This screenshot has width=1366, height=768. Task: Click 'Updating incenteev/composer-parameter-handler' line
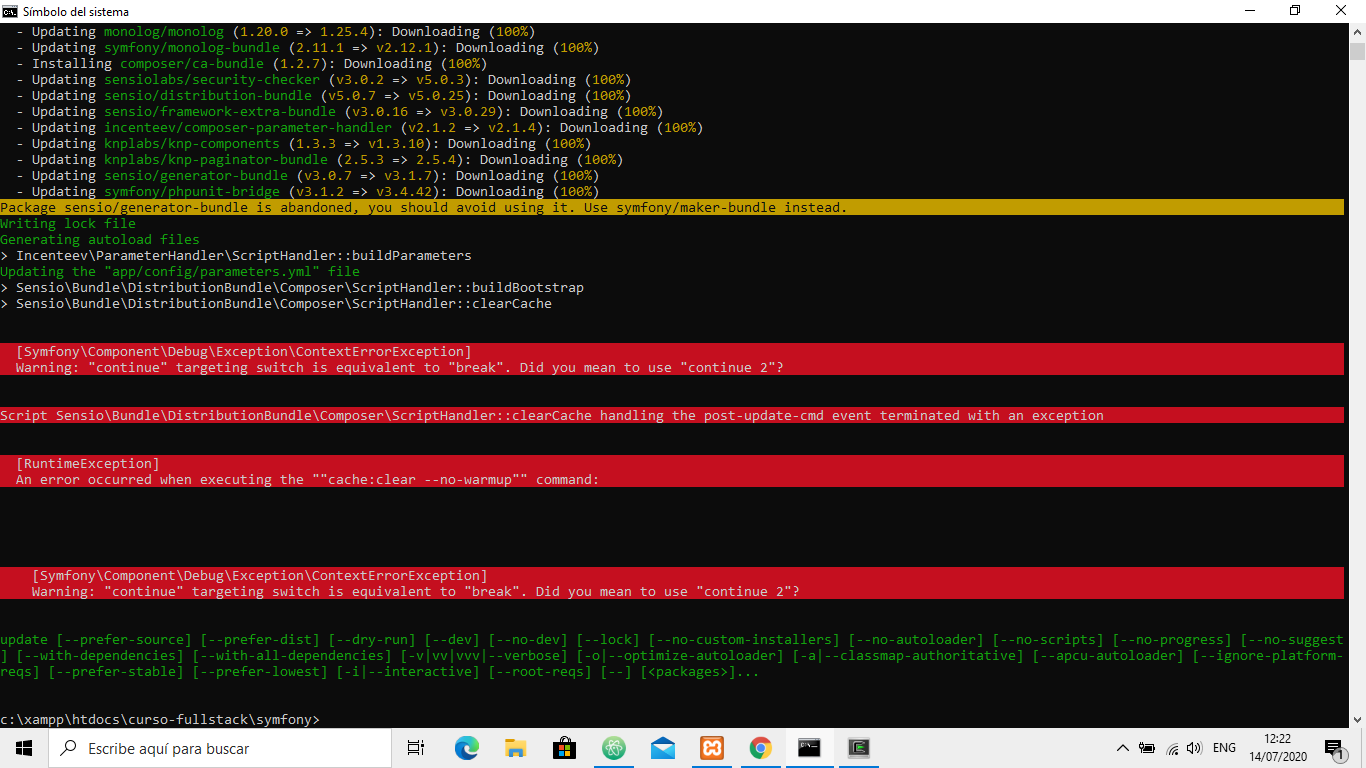[x=360, y=128]
